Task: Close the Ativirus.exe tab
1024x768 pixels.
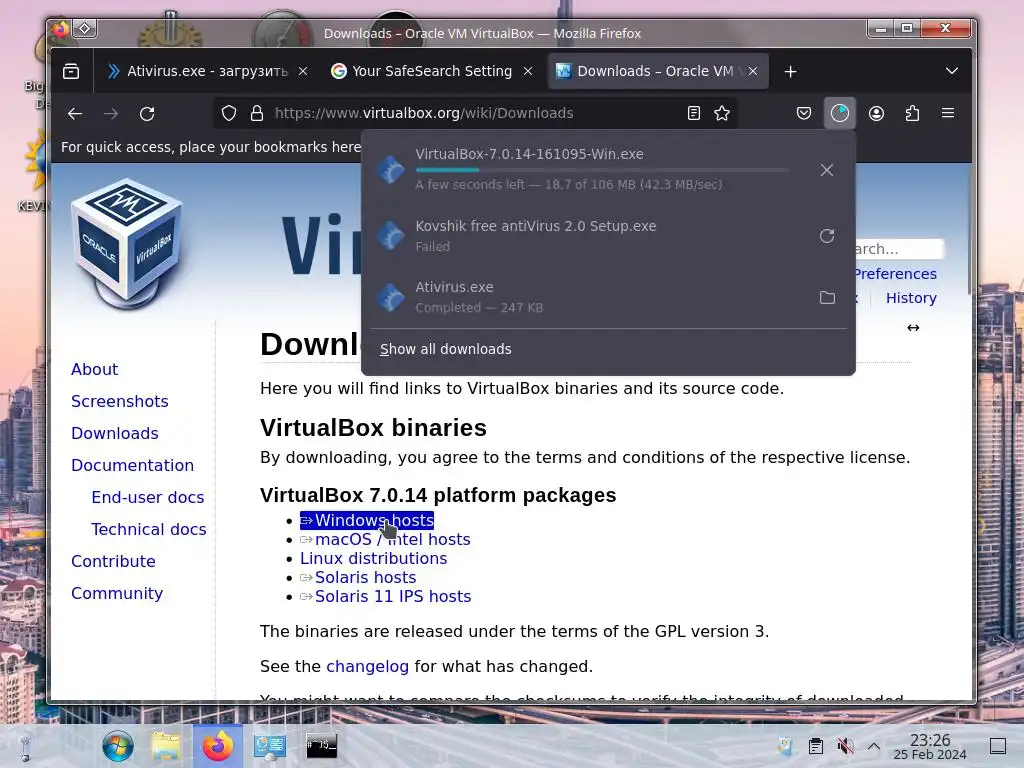Action: [x=303, y=71]
